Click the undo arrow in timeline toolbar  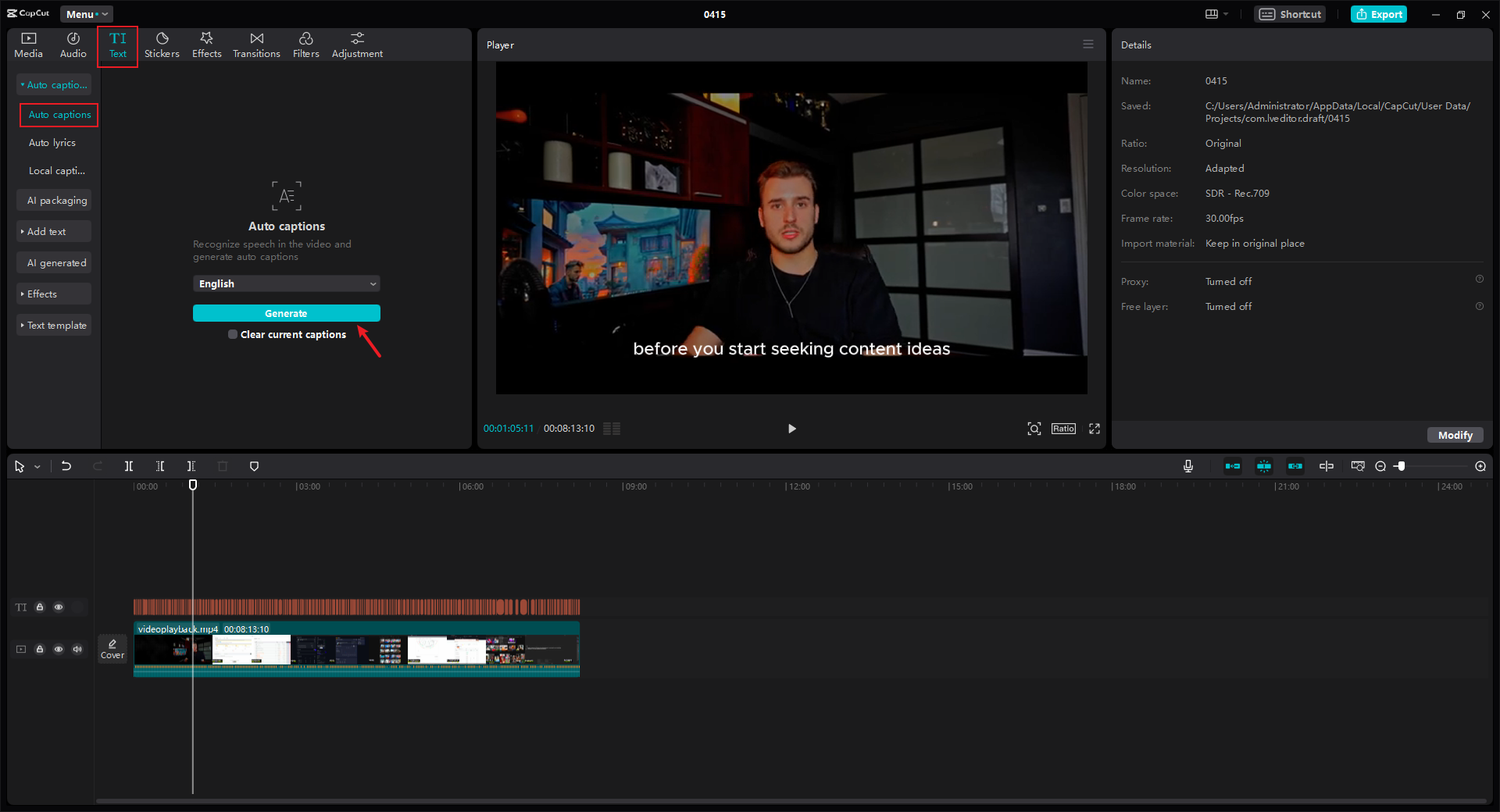pos(66,466)
